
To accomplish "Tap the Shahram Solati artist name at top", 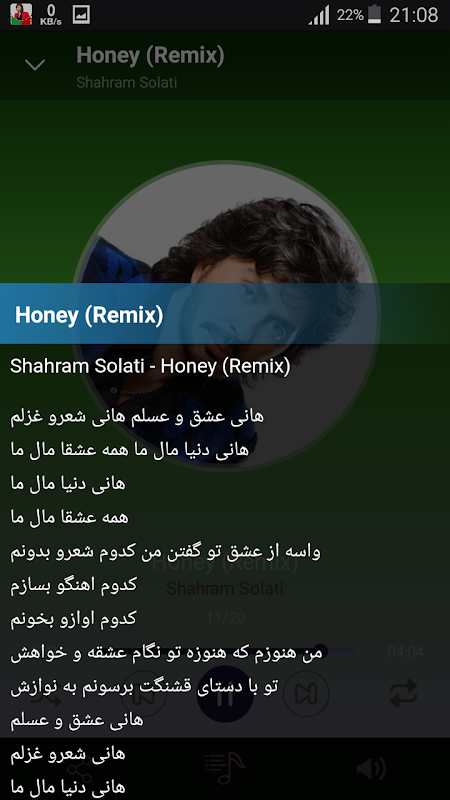I will click(127, 83).
